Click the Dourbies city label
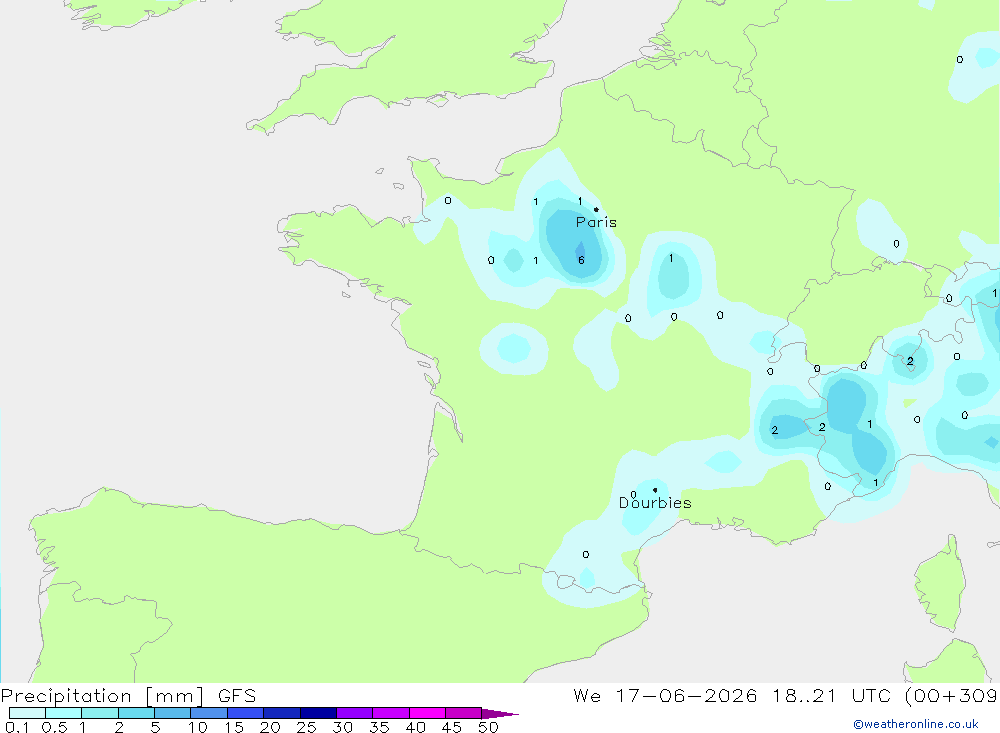1000x733 pixels. [655, 503]
